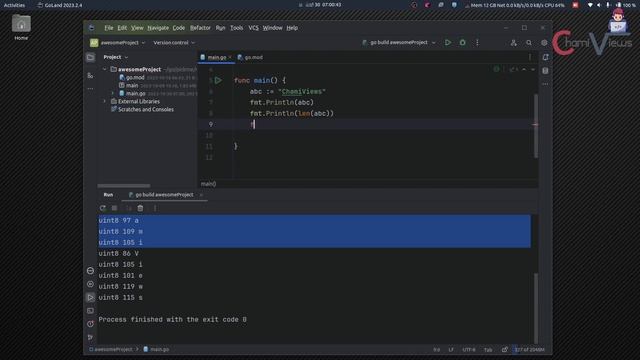Open the Navigate menu
Viewport: 640px width, 360px height.
(158, 28)
